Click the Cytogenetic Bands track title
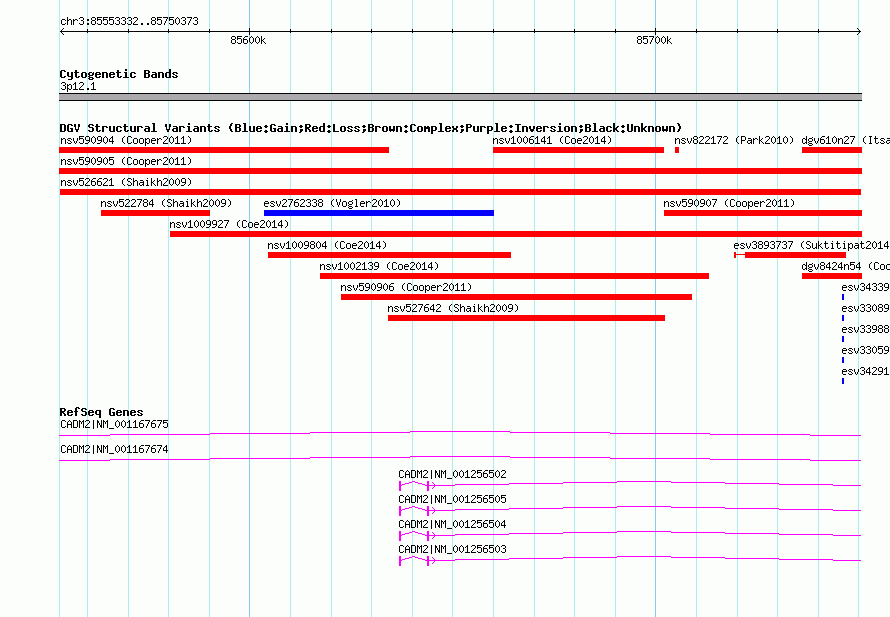The height and width of the screenshot is (617, 890). point(119,74)
